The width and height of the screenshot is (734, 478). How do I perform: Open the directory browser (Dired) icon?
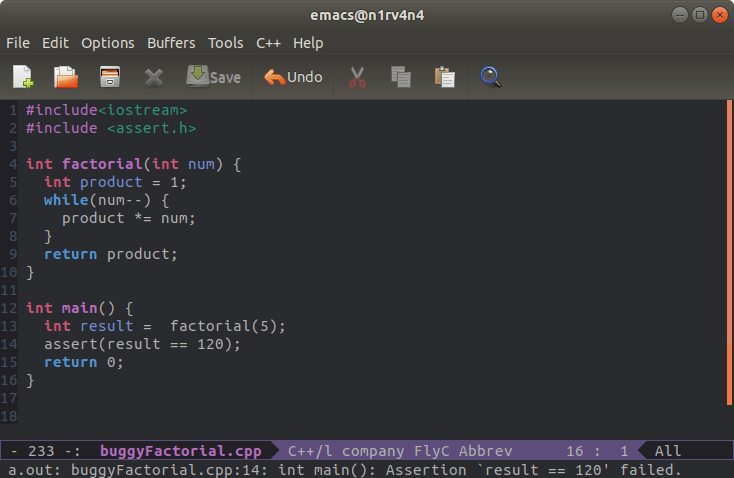[110, 76]
